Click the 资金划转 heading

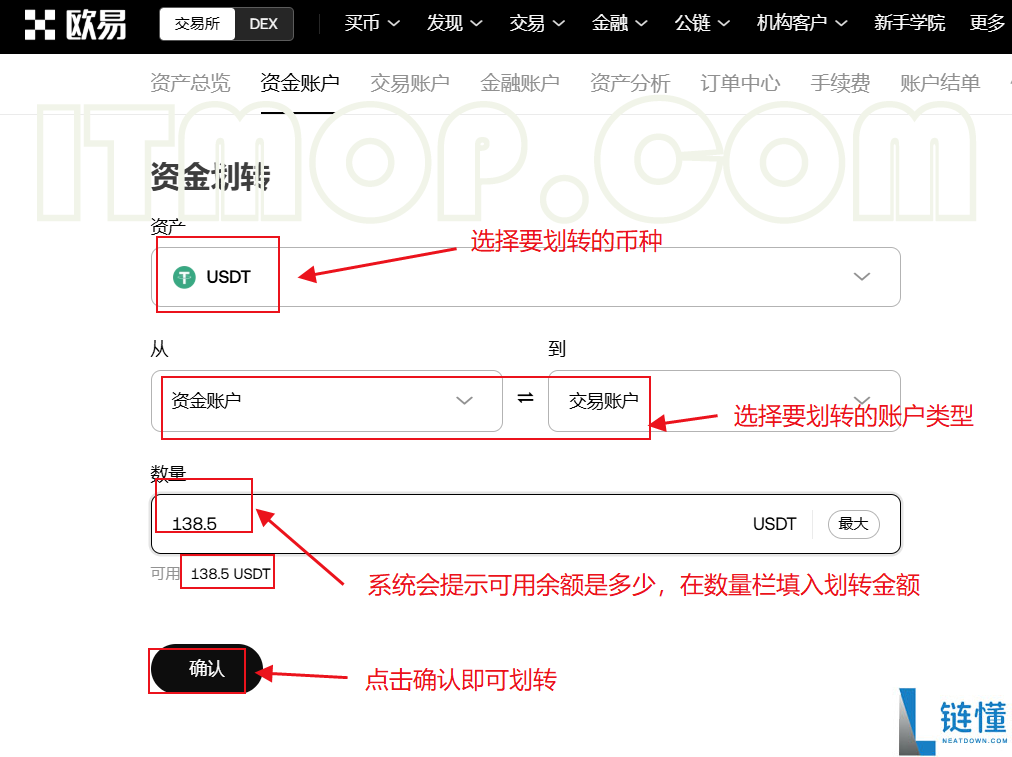pyautogui.click(x=210, y=176)
